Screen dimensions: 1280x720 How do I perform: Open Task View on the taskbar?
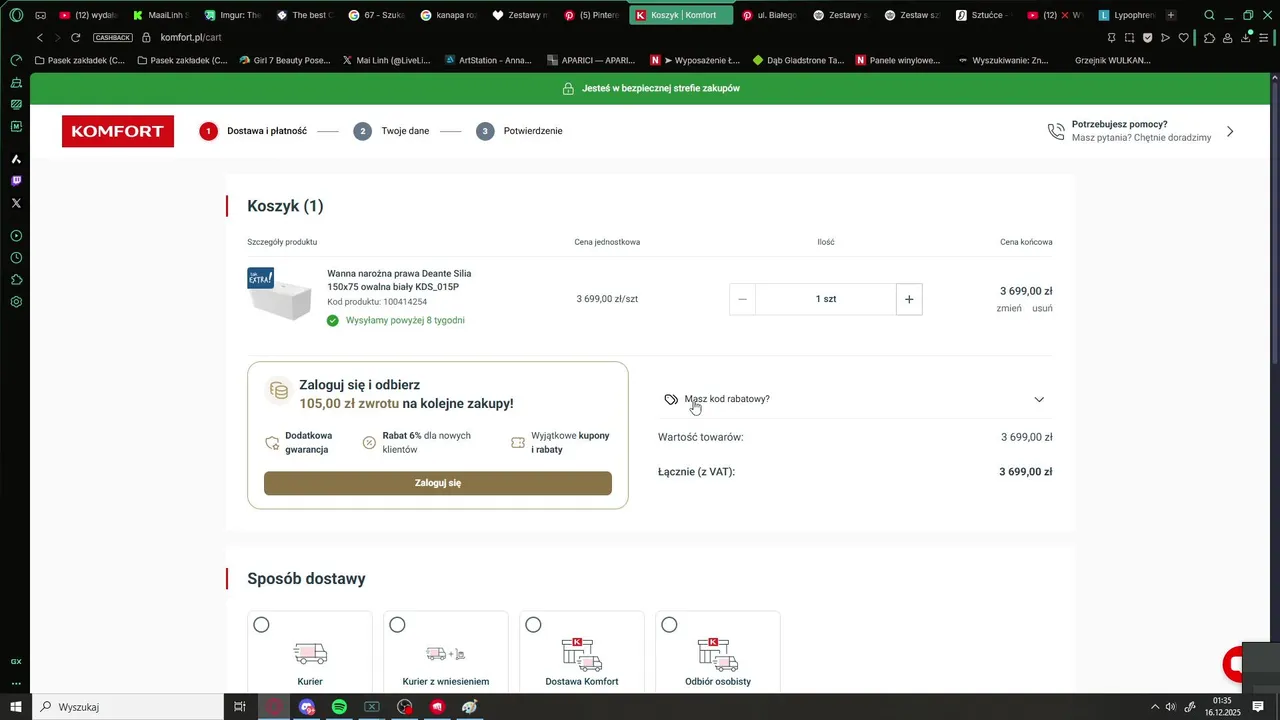[240, 707]
